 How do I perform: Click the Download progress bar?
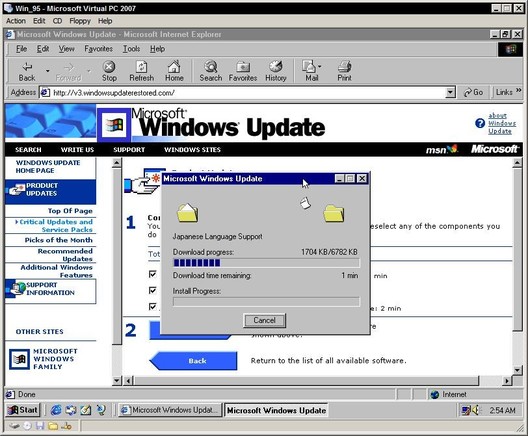(x=266, y=263)
